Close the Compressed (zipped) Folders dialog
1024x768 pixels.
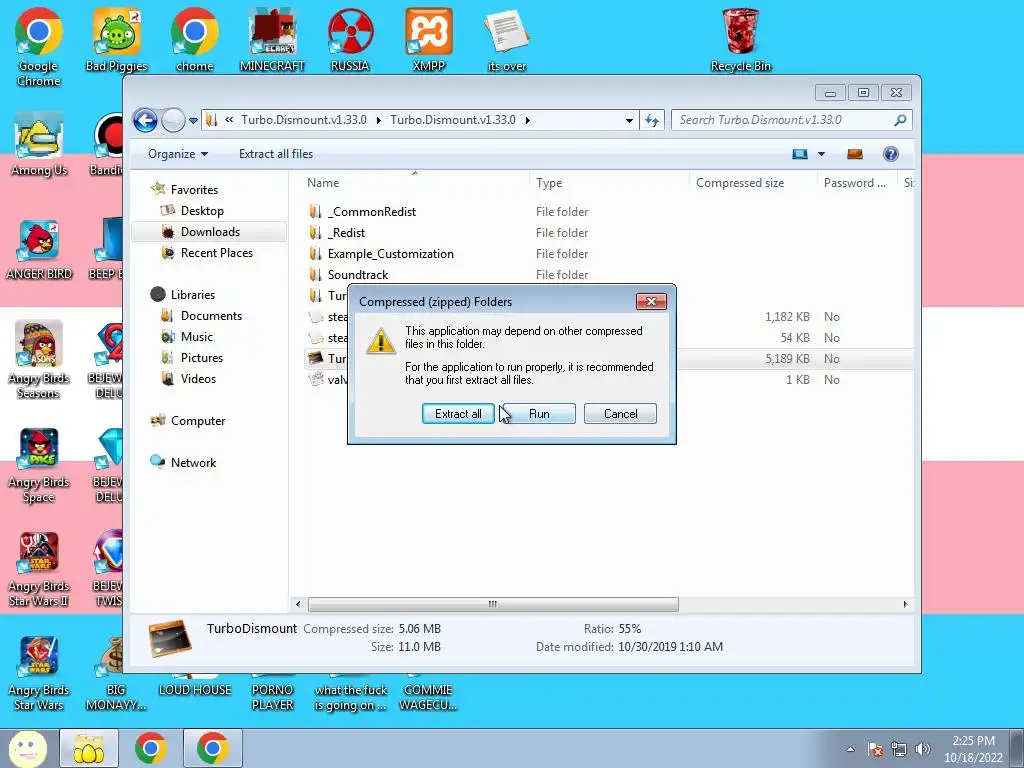[x=651, y=301]
